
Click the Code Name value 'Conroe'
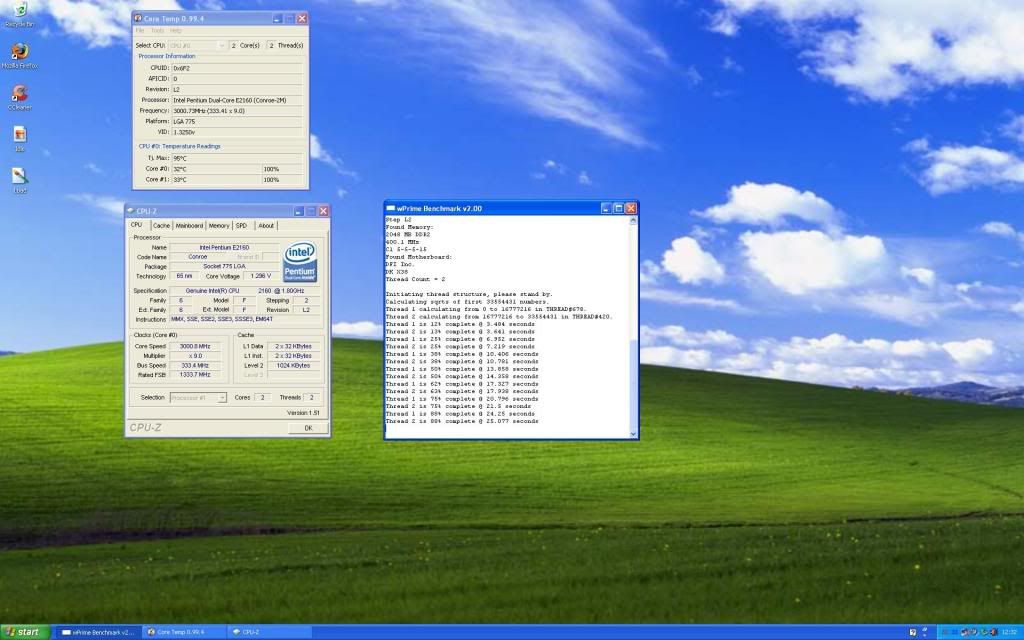[x=198, y=257]
